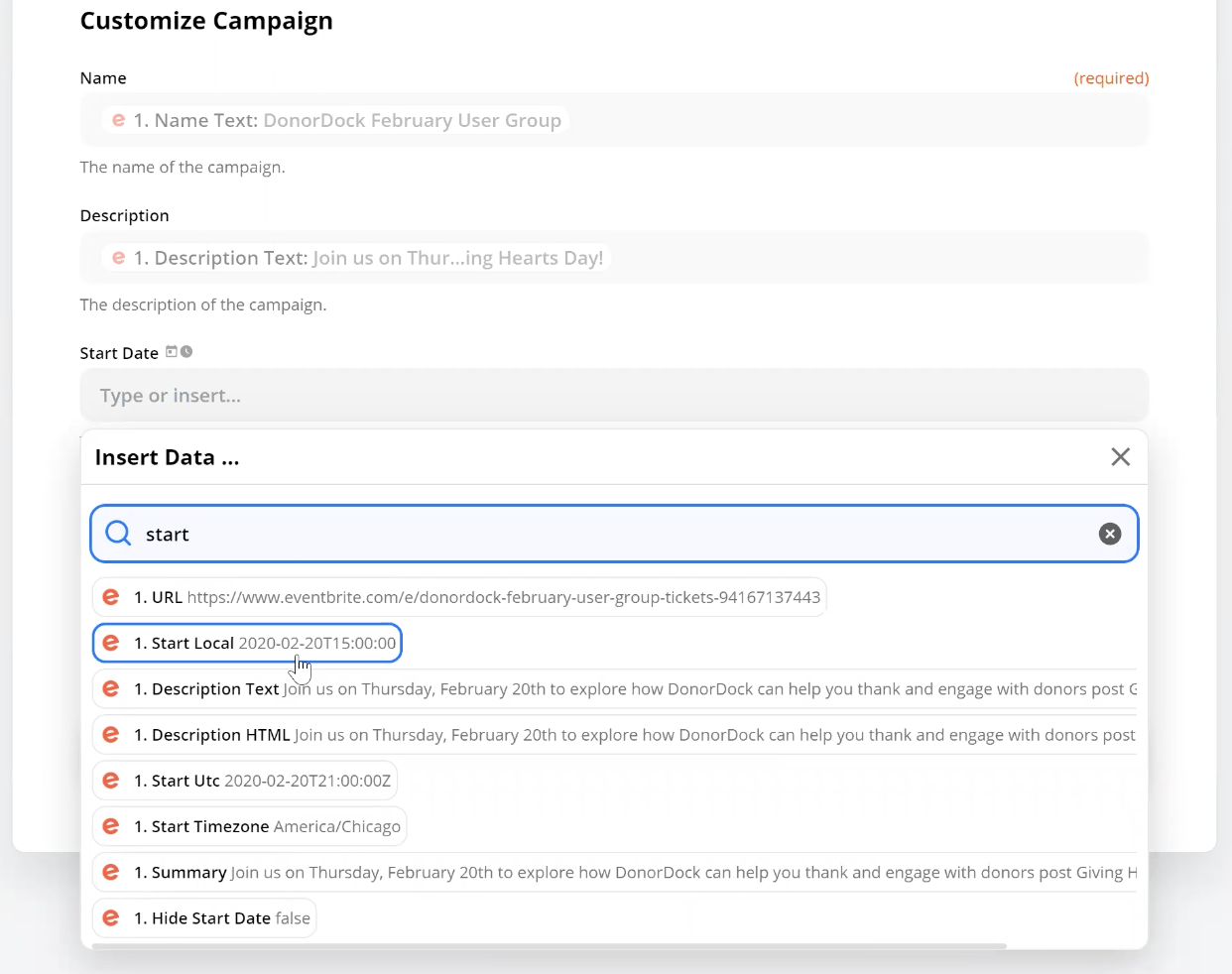Insert Start Utc 2020-02-20T21:00:00Z
This screenshot has width=1232, height=974.
(x=245, y=781)
